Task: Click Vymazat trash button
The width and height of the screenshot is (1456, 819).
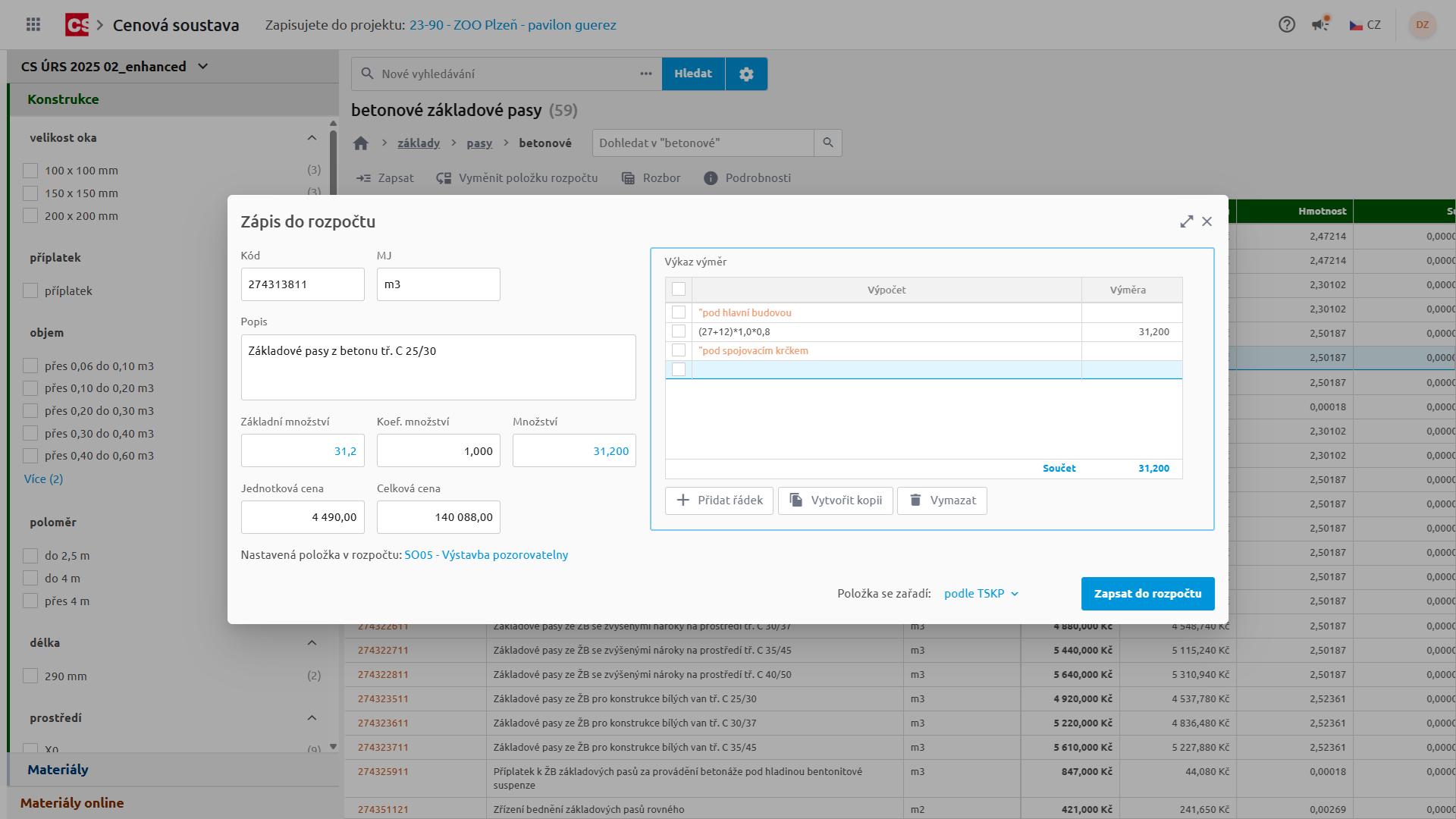Action: 942,500
